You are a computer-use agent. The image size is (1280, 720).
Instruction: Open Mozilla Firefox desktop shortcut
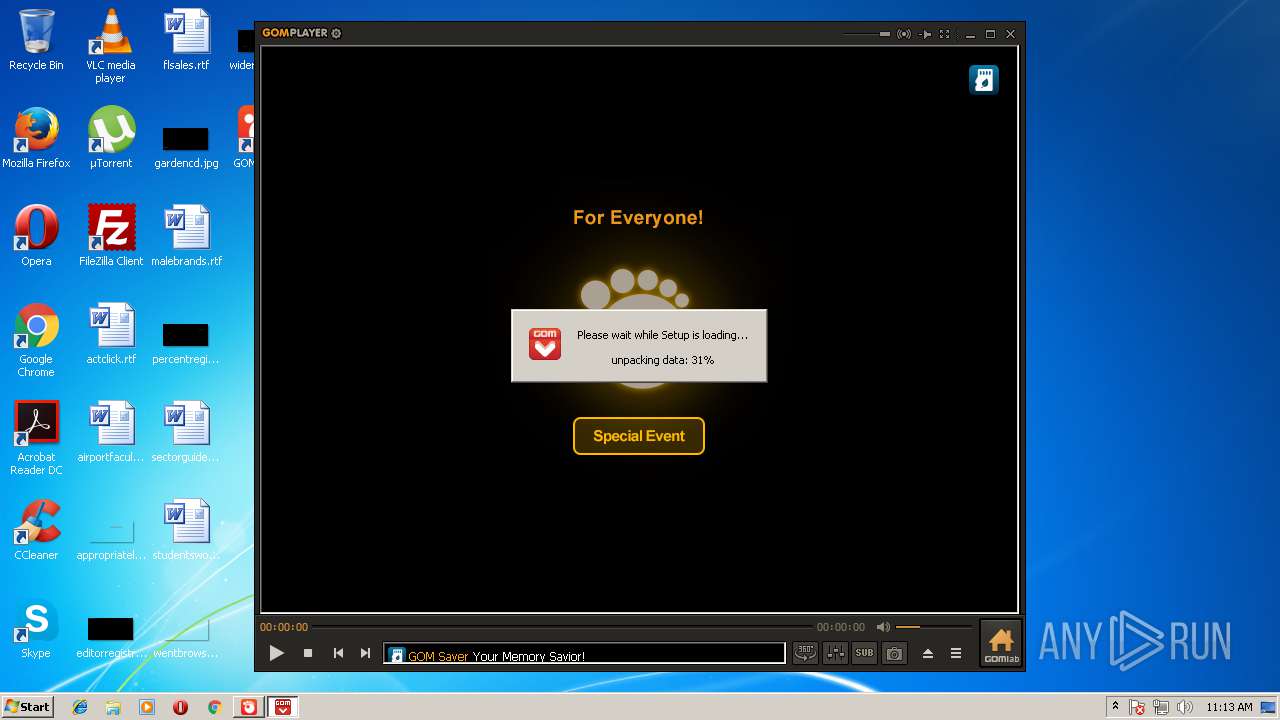tap(36, 138)
